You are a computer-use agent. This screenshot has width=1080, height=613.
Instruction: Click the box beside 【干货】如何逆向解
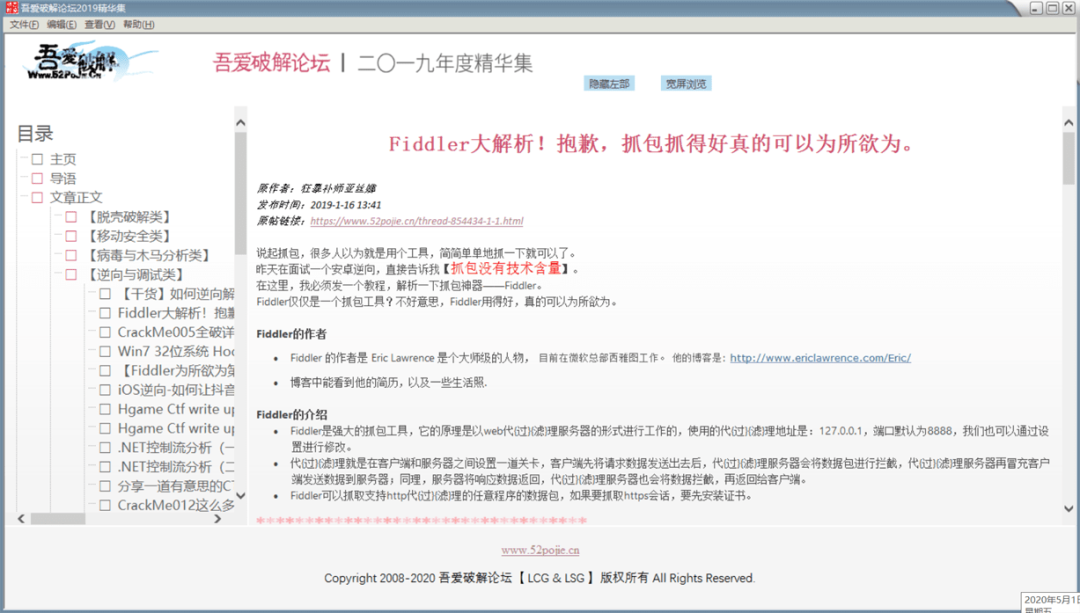[105, 294]
